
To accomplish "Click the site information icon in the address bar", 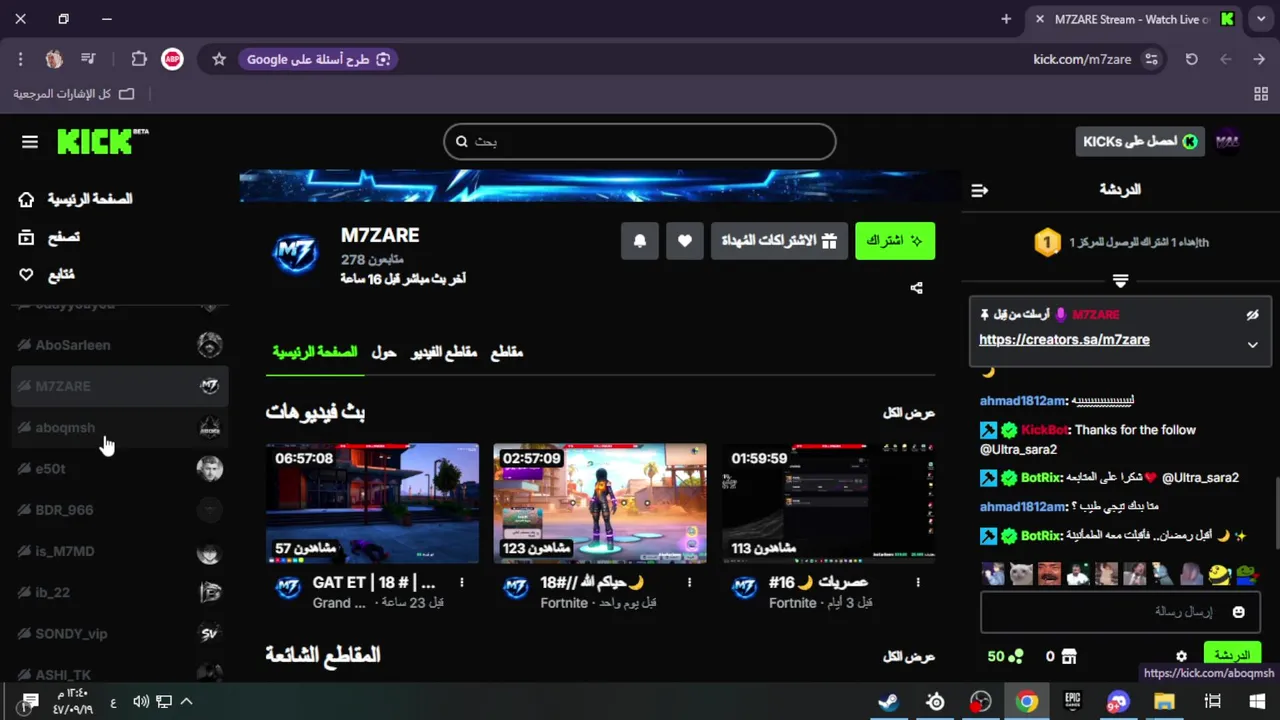I will tap(1153, 59).
